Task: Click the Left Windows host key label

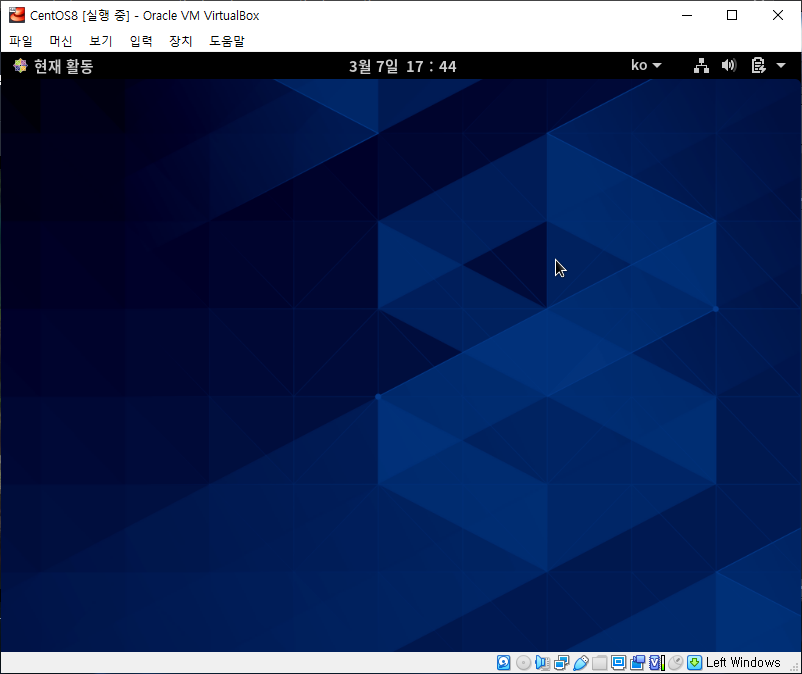Action: tap(743, 663)
